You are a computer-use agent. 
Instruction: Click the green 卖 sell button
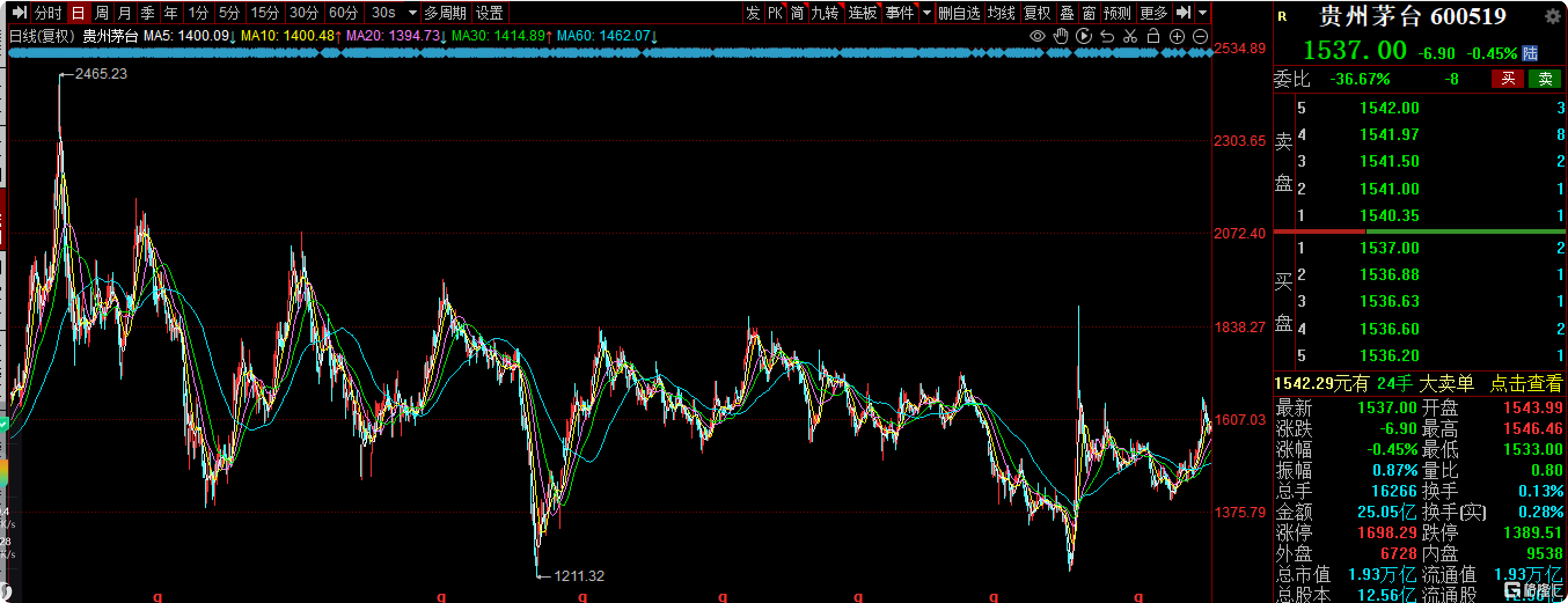(x=1545, y=79)
